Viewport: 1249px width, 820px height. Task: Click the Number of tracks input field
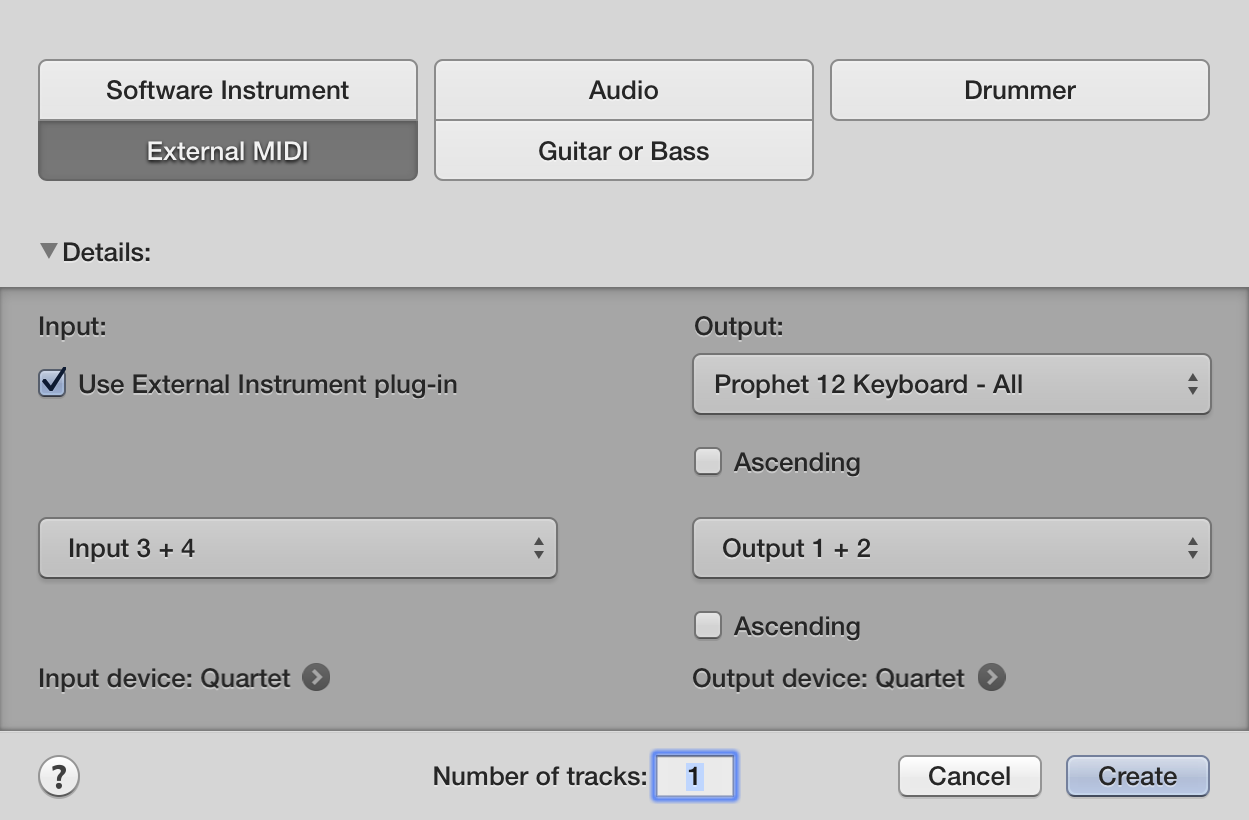695,776
